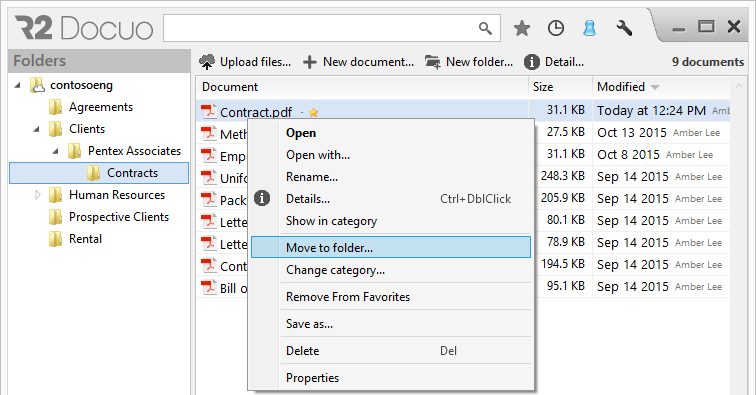Open the recent history clock icon

[x=556, y=28]
